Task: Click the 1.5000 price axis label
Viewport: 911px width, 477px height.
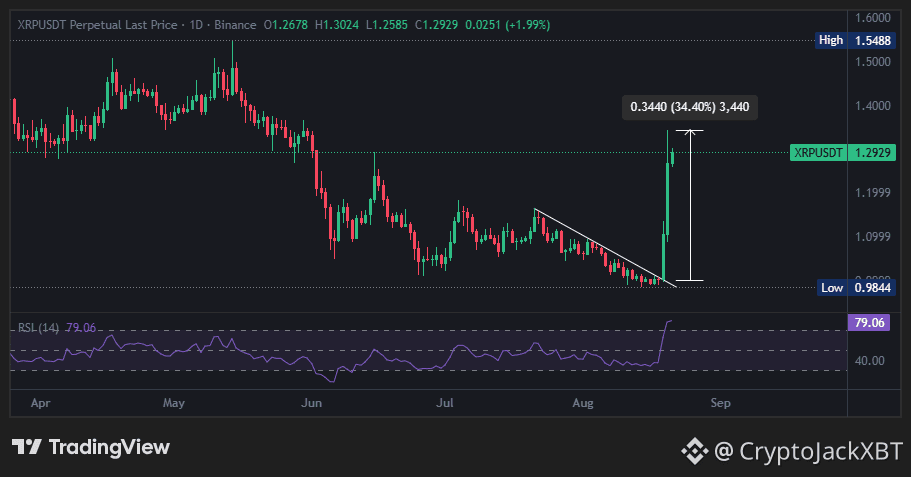Action: [x=873, y=62]
